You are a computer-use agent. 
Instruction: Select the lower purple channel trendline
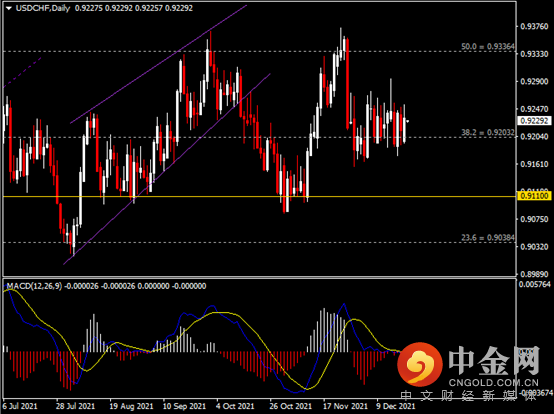(167, 169)
